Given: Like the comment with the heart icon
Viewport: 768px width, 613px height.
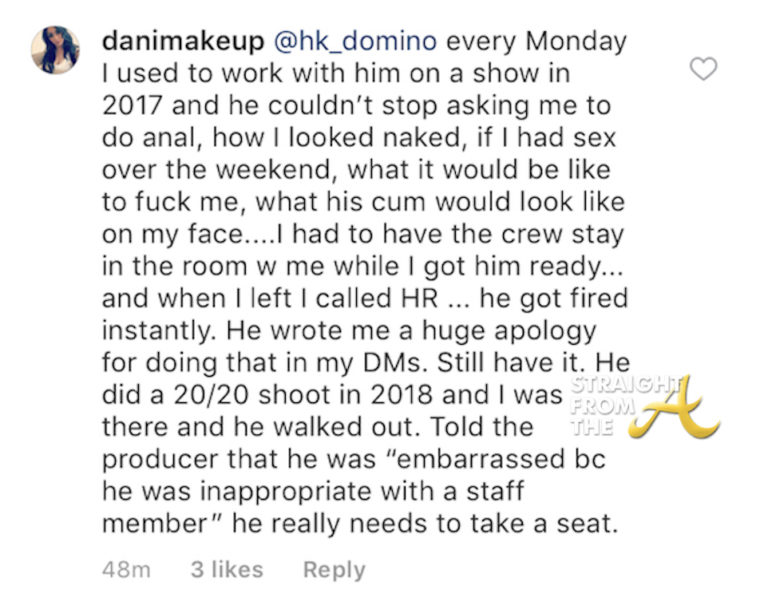Looking at the screenshot, I should tap(706, 69).
